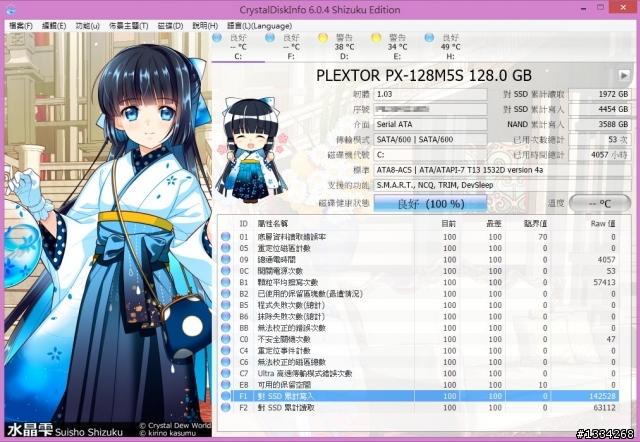Screen dimensions: 640x442
Task: Click status orb of attribute C4 row
Action: click(225, 351)
